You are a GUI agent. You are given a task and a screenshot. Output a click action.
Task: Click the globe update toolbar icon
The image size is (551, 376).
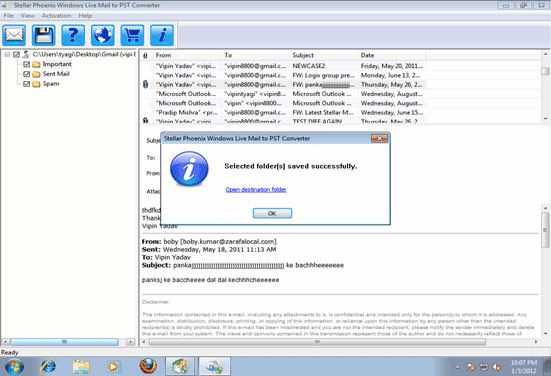point(103,35)
